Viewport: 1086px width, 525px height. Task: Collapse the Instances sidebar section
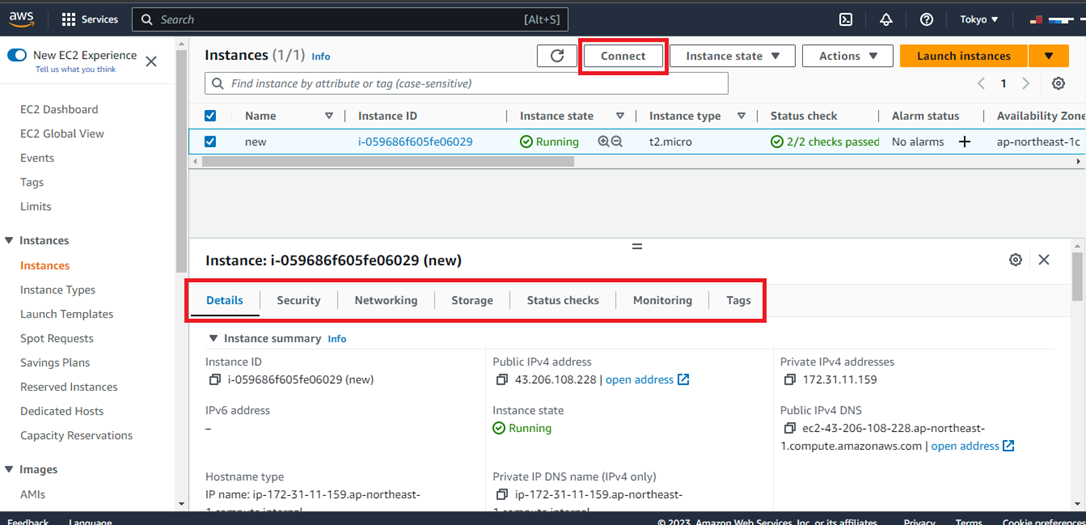click(x=9, y=240)
